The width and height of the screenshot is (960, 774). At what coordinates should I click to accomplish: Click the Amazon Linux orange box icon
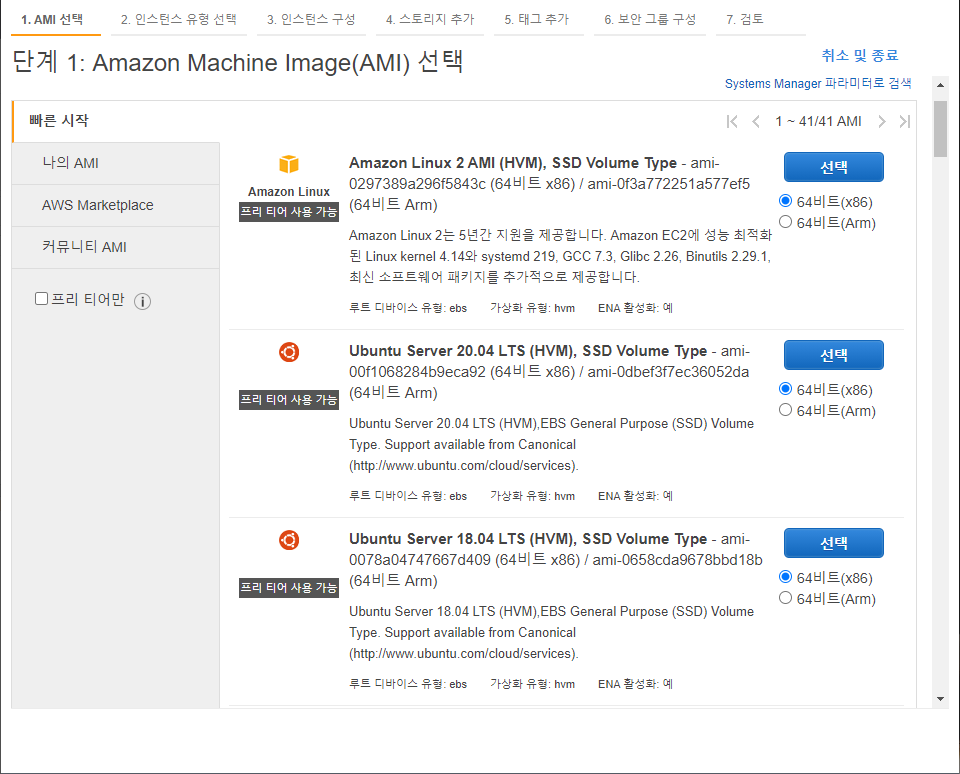coord(289,164)
